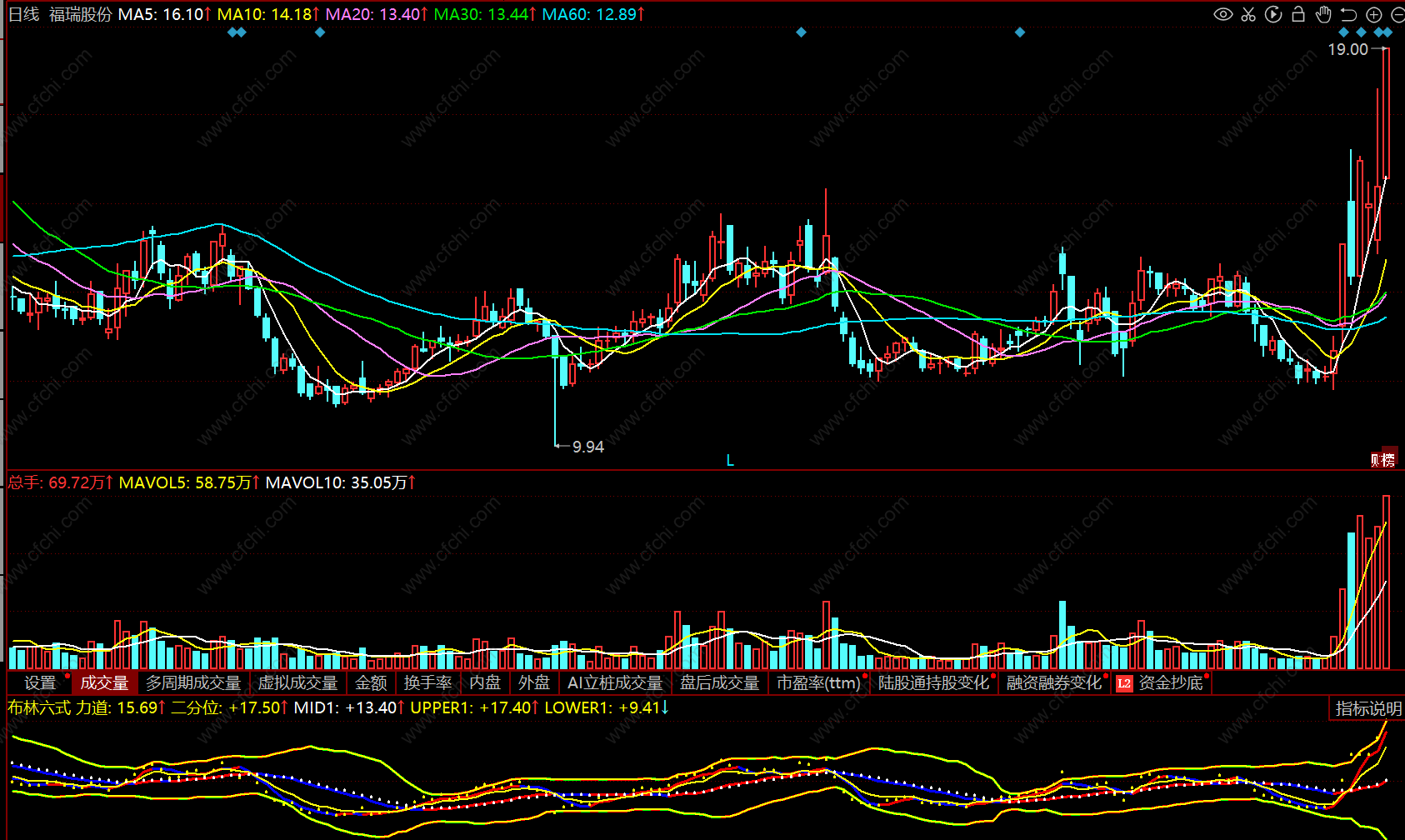
Task: Zoom out with the minus circle icon
Action: point(1397,14)
